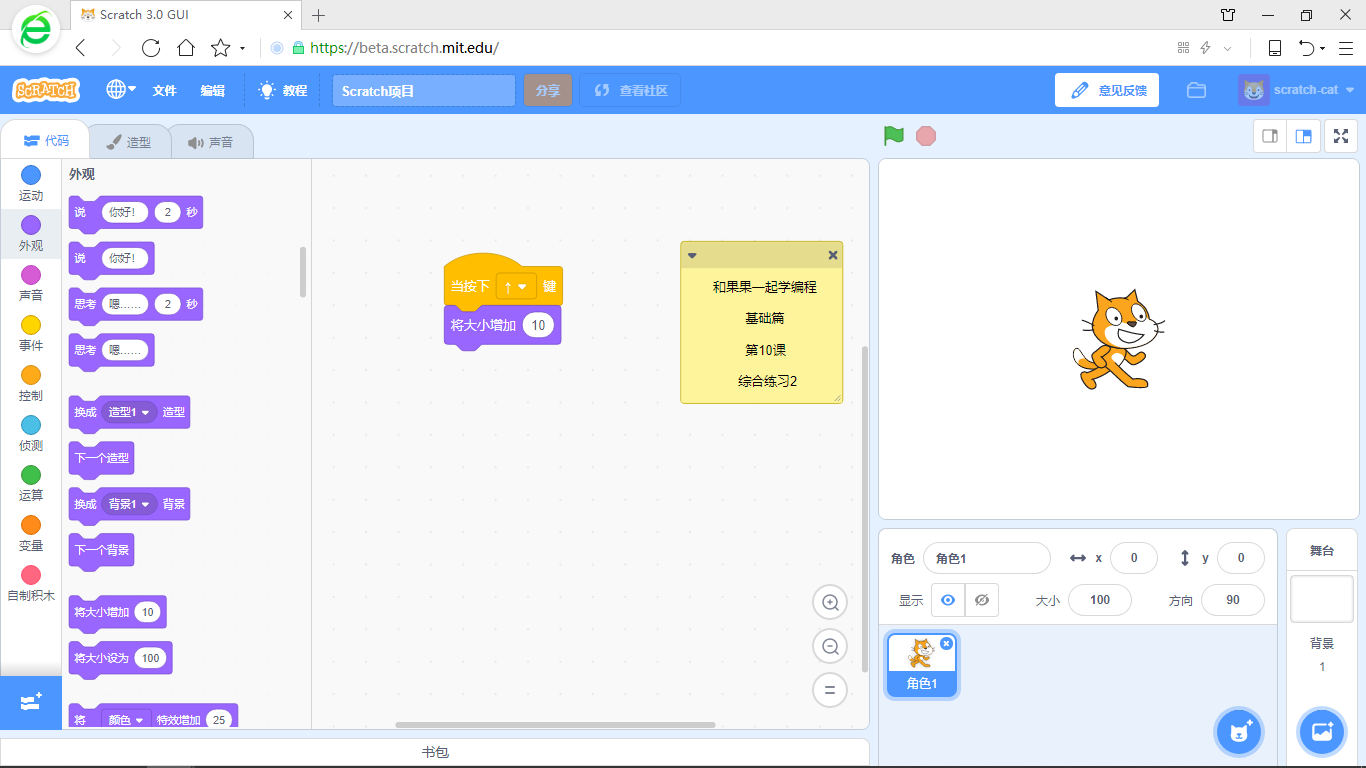The width and height of the screenshot is (1366, 768).
Task: Open a new browser tab
Action: (319, 15)
